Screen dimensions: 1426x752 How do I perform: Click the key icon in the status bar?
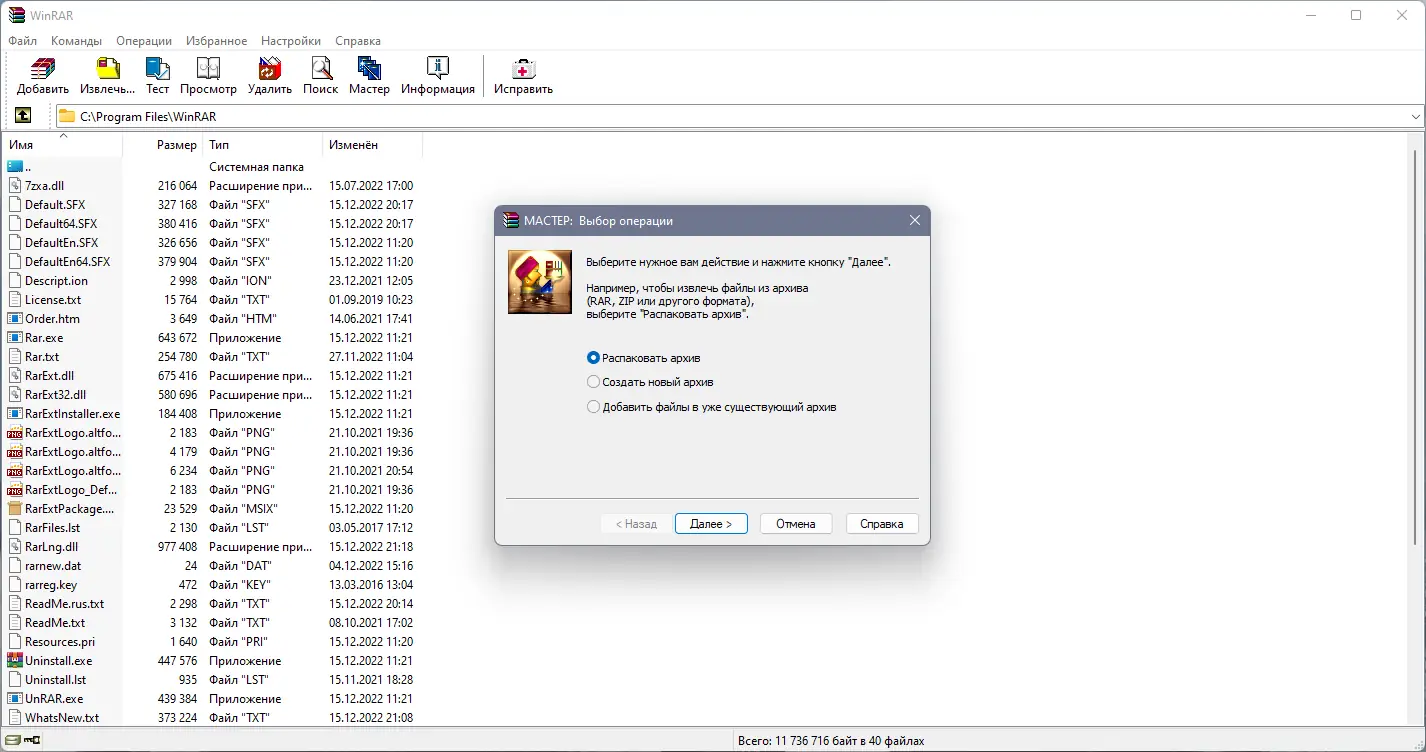[x=32, y=741]
